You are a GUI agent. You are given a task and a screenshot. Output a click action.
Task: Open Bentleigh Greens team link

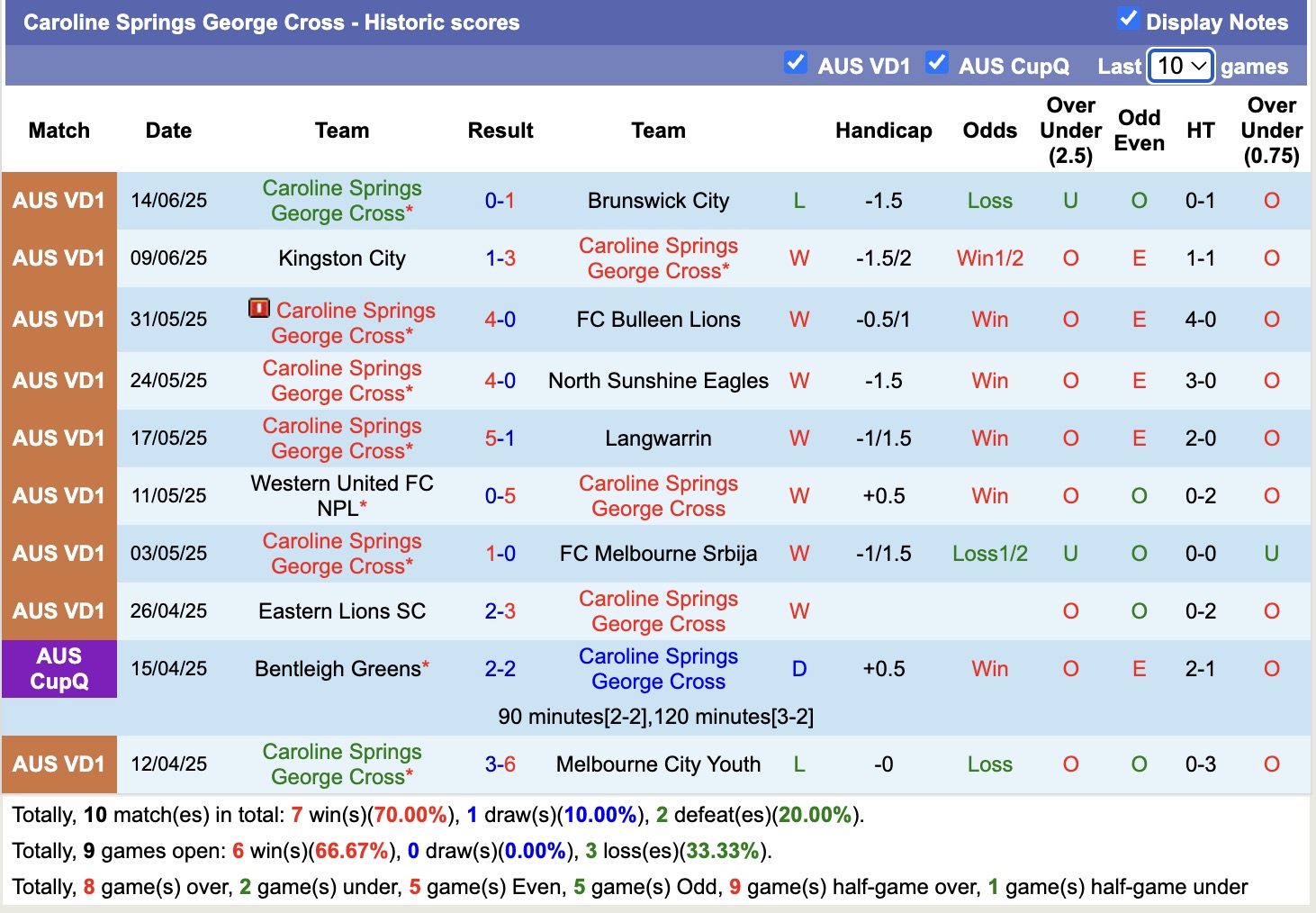[x=338, y=669]
